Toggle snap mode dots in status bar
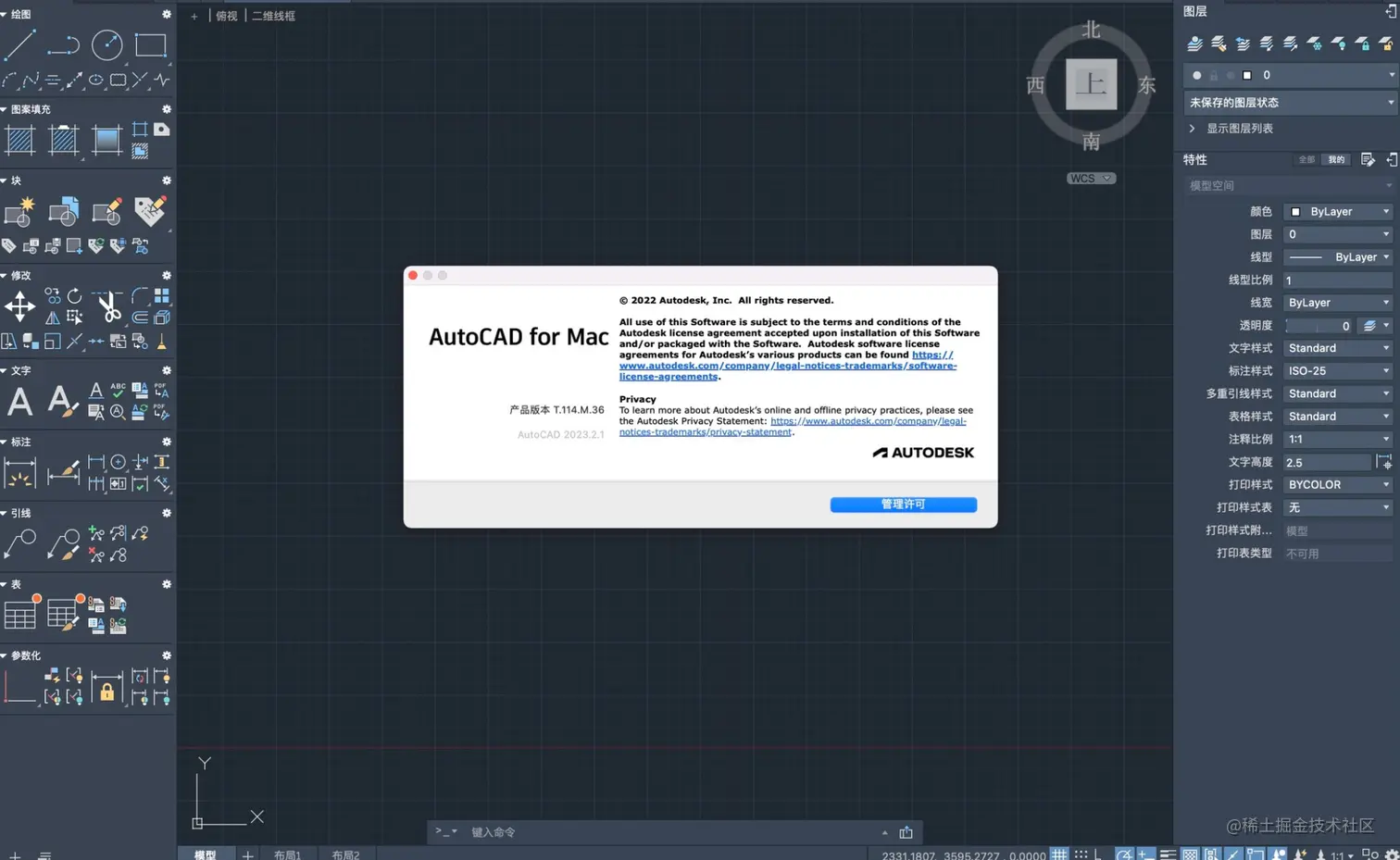The image size is (1400, 860). (1081, 854)
